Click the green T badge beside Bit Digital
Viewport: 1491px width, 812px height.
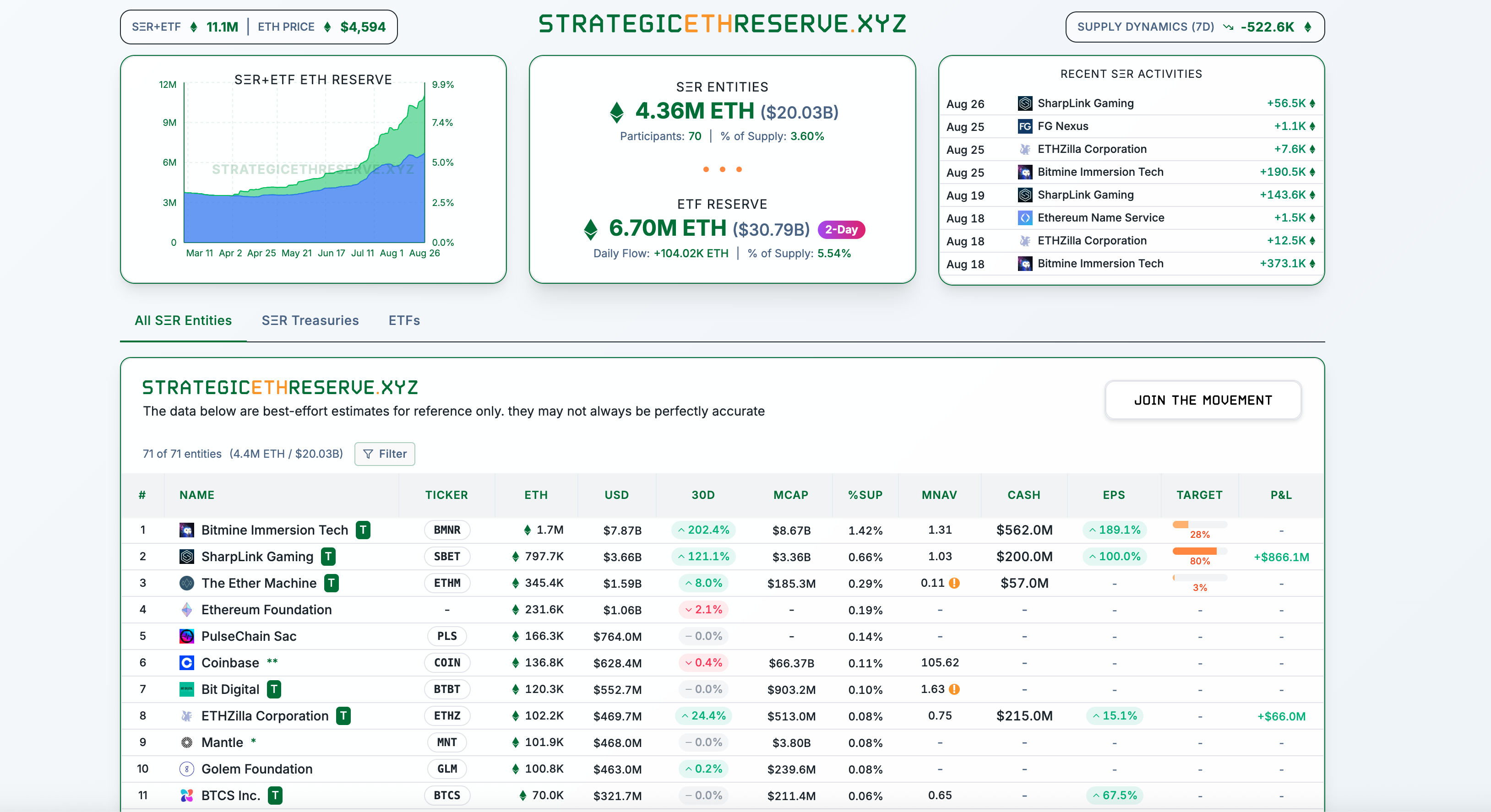coord(274,689)
